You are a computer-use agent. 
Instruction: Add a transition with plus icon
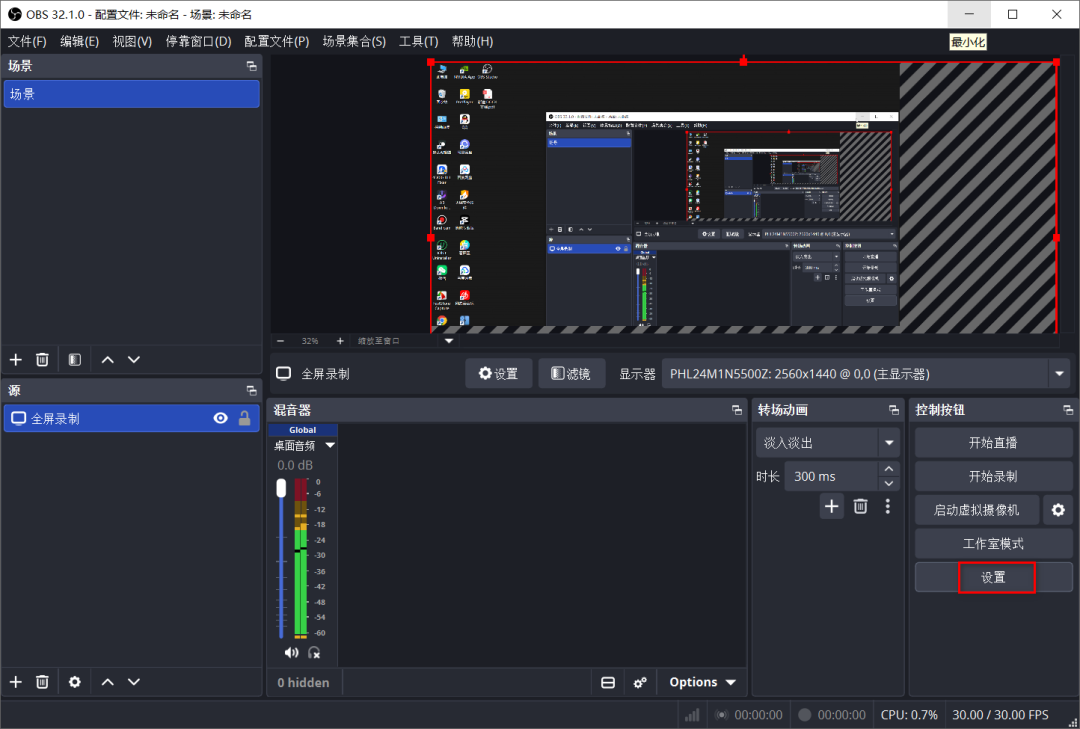(x=831, y=506)
